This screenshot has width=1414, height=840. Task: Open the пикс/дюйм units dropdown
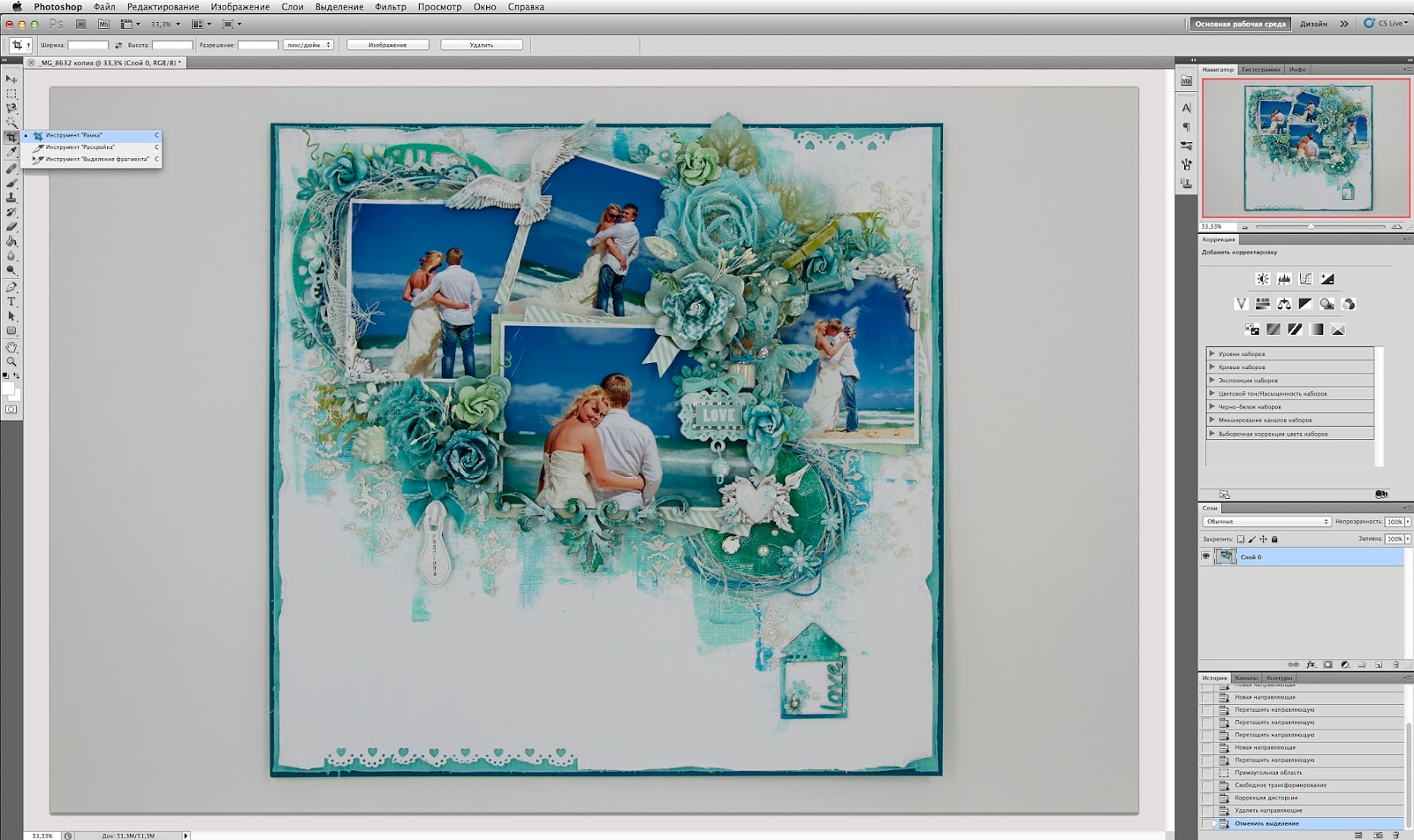click(308, 45)
